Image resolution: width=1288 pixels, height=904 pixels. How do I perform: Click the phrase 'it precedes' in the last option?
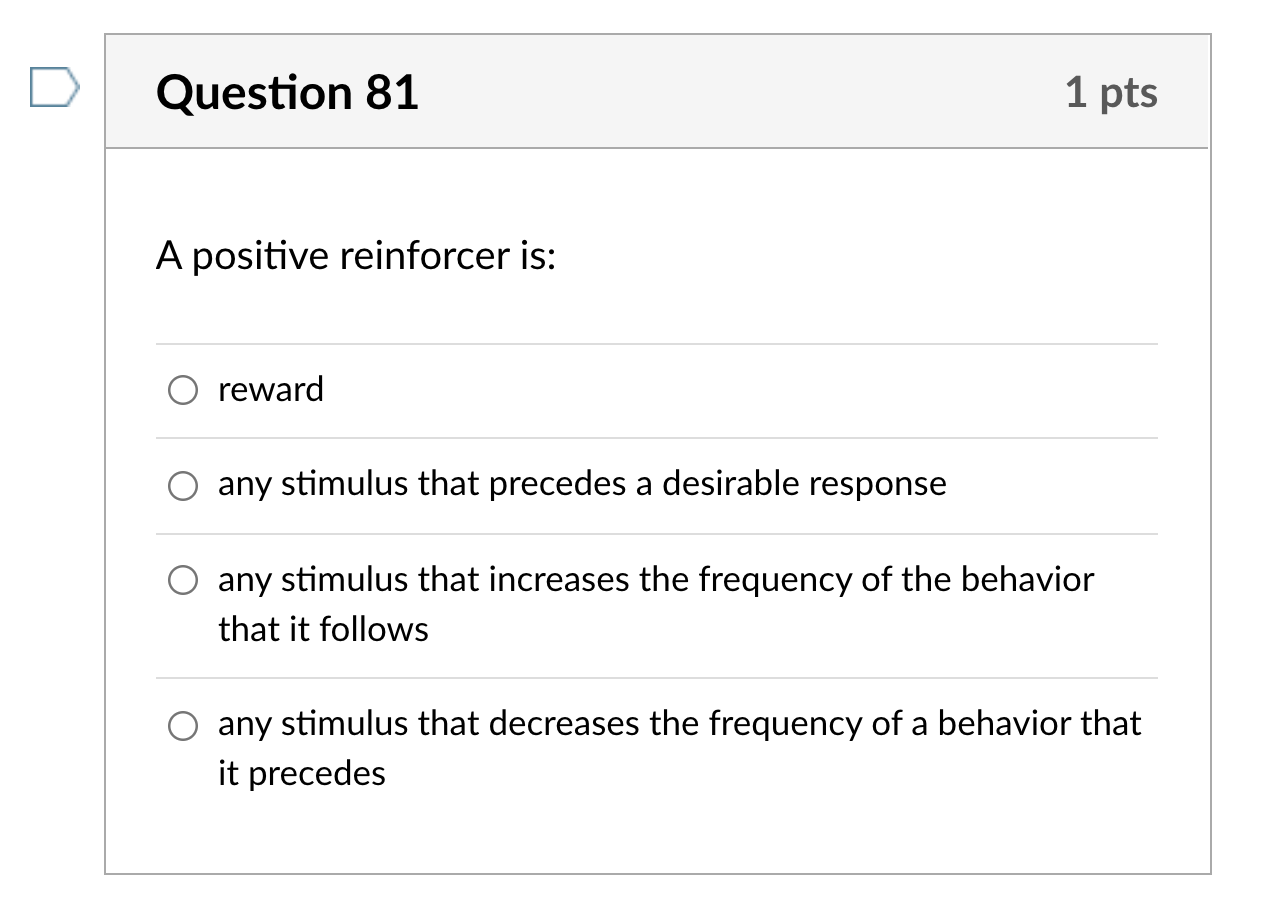point(300,774)
